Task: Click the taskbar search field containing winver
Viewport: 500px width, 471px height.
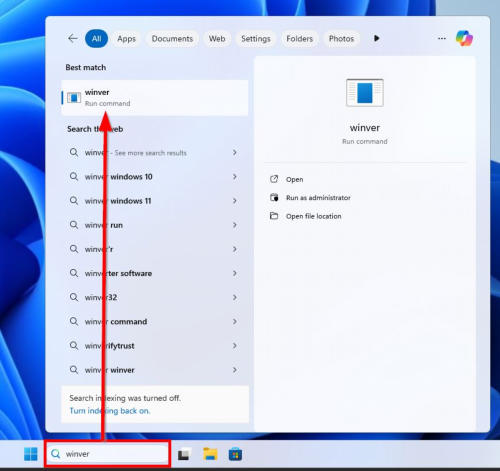Action: (107, 454)
